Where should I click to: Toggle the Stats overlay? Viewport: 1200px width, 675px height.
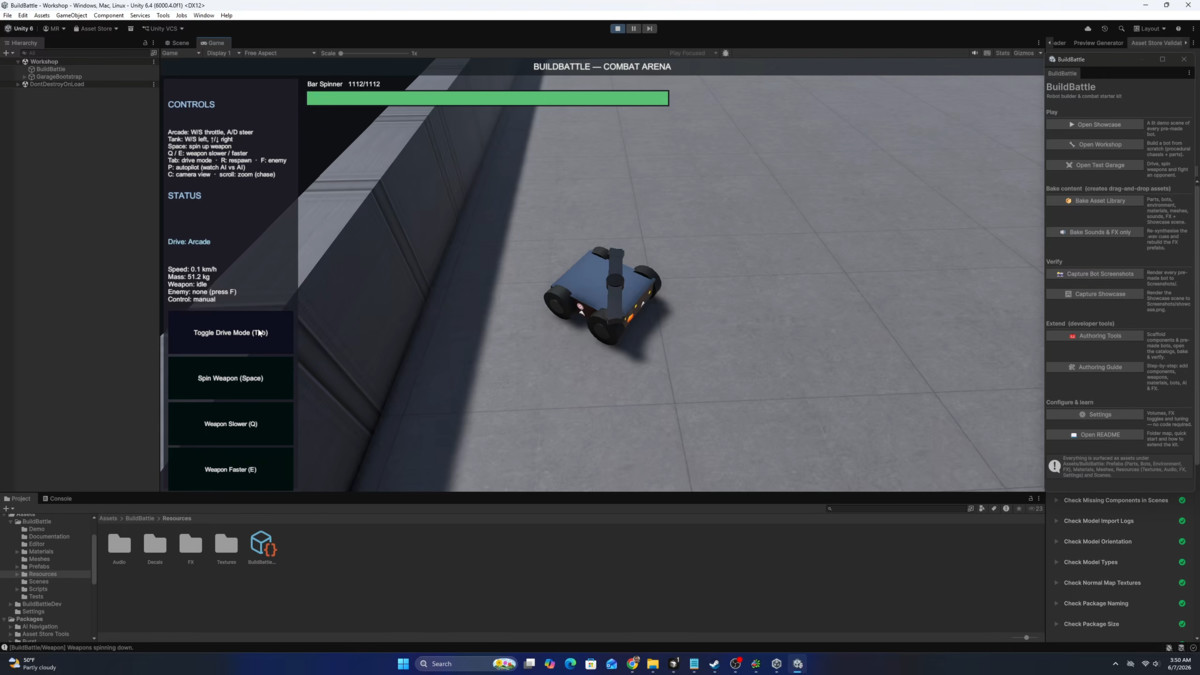tap(1002, 53)
